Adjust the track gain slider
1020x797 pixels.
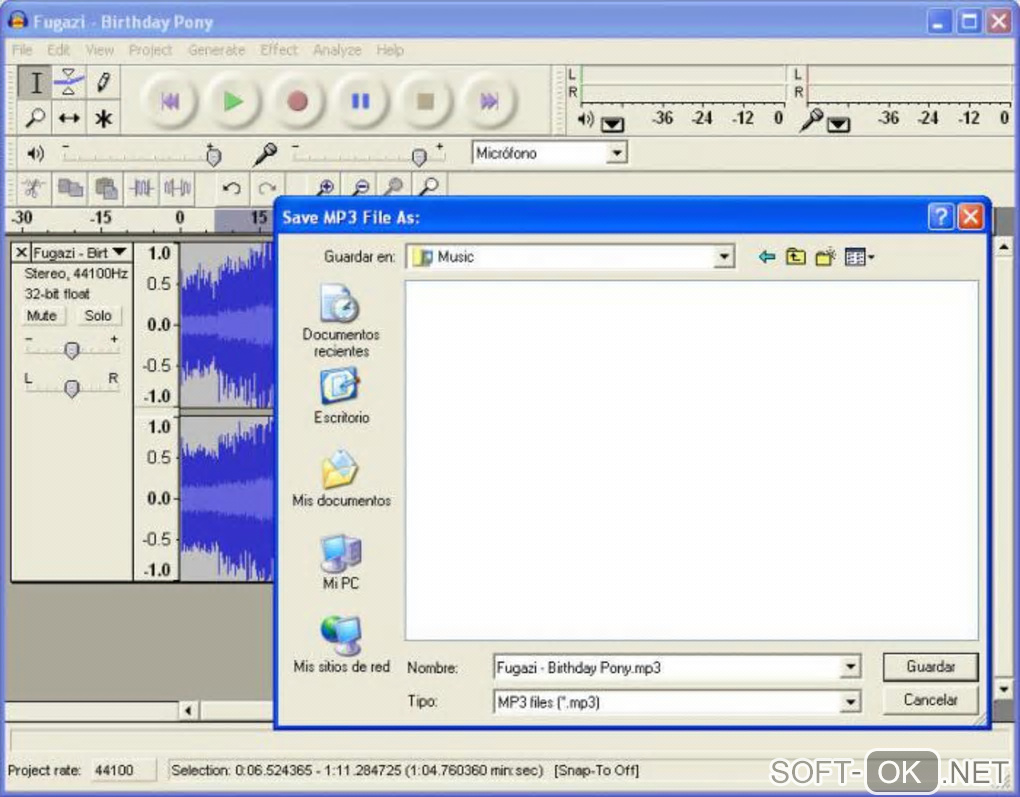coord(72,351)
